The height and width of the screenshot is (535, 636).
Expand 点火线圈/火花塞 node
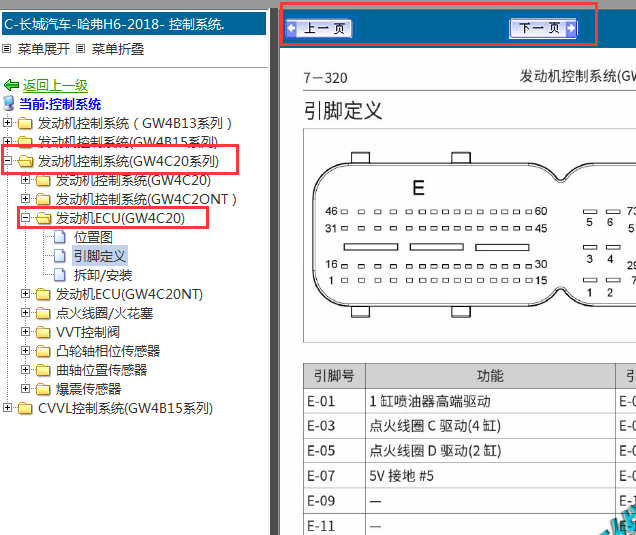tap(25, 312)
